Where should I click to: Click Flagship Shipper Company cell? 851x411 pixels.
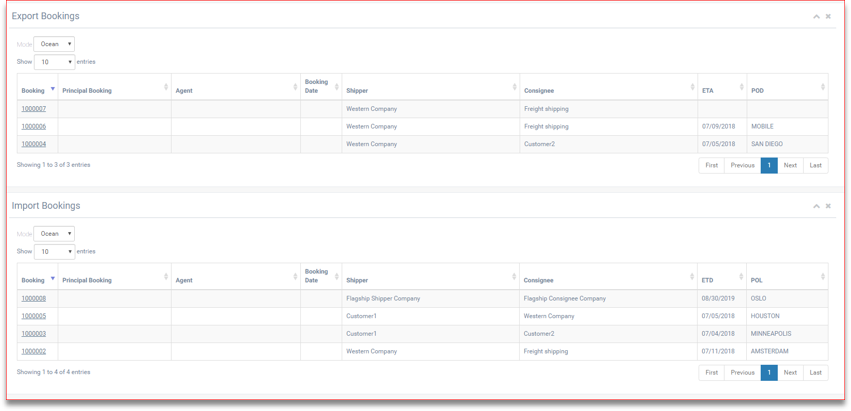431,299
